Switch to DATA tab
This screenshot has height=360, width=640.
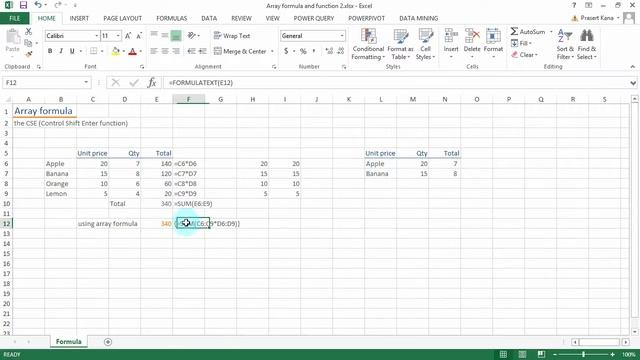point(209,18)
